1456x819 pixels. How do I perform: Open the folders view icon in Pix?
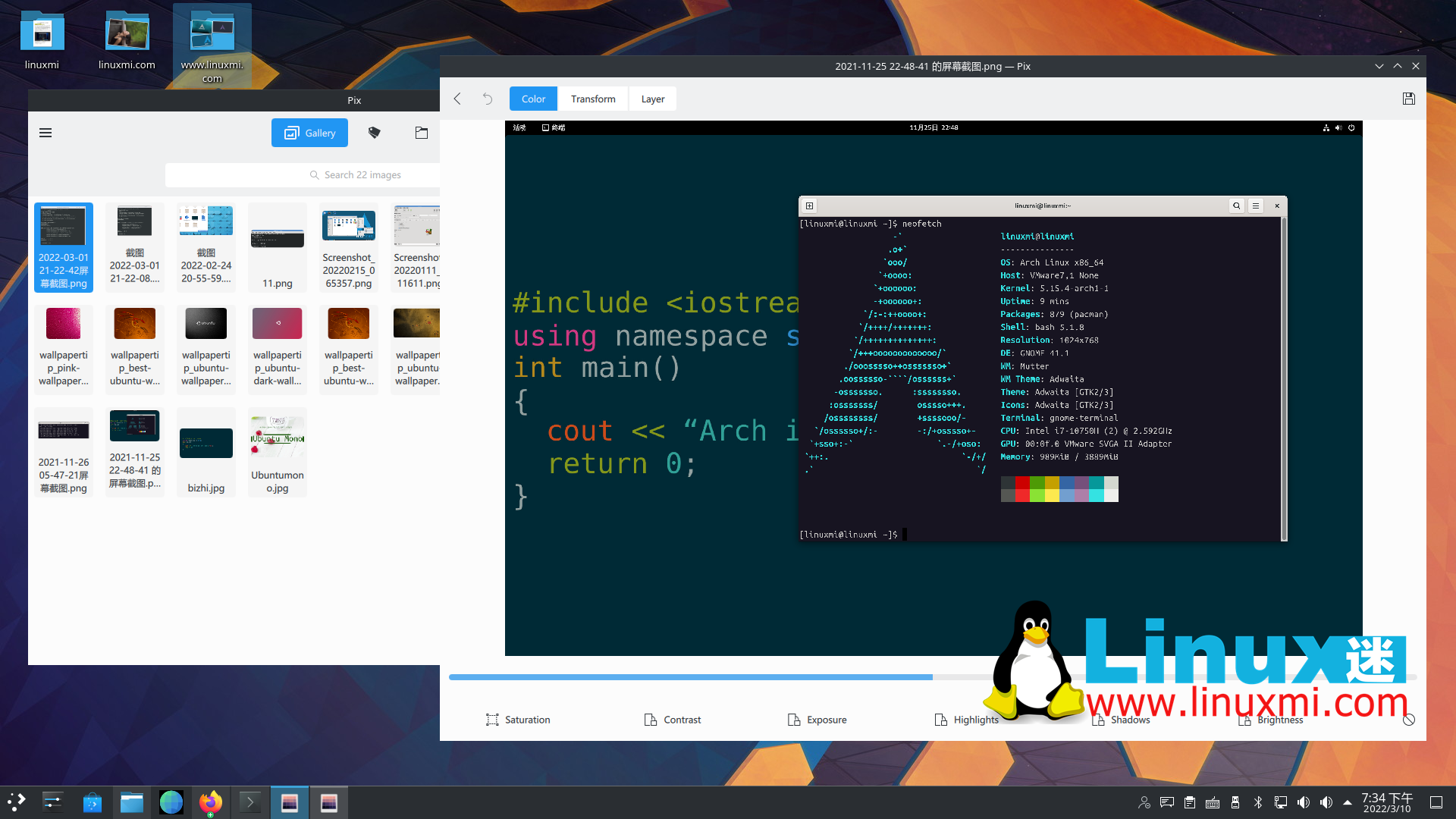pos(422,133)
